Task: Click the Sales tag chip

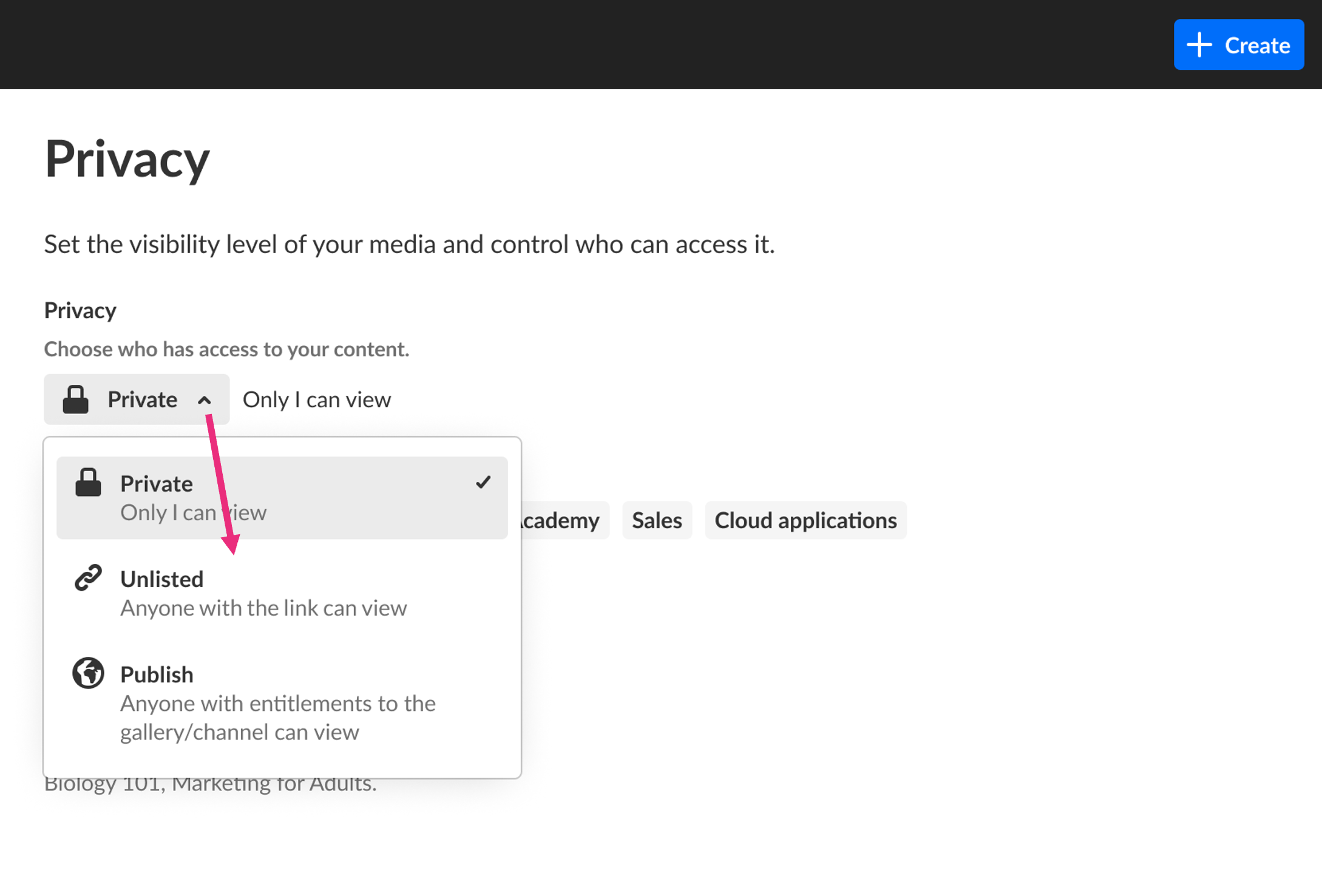Action: coord(657,520)
